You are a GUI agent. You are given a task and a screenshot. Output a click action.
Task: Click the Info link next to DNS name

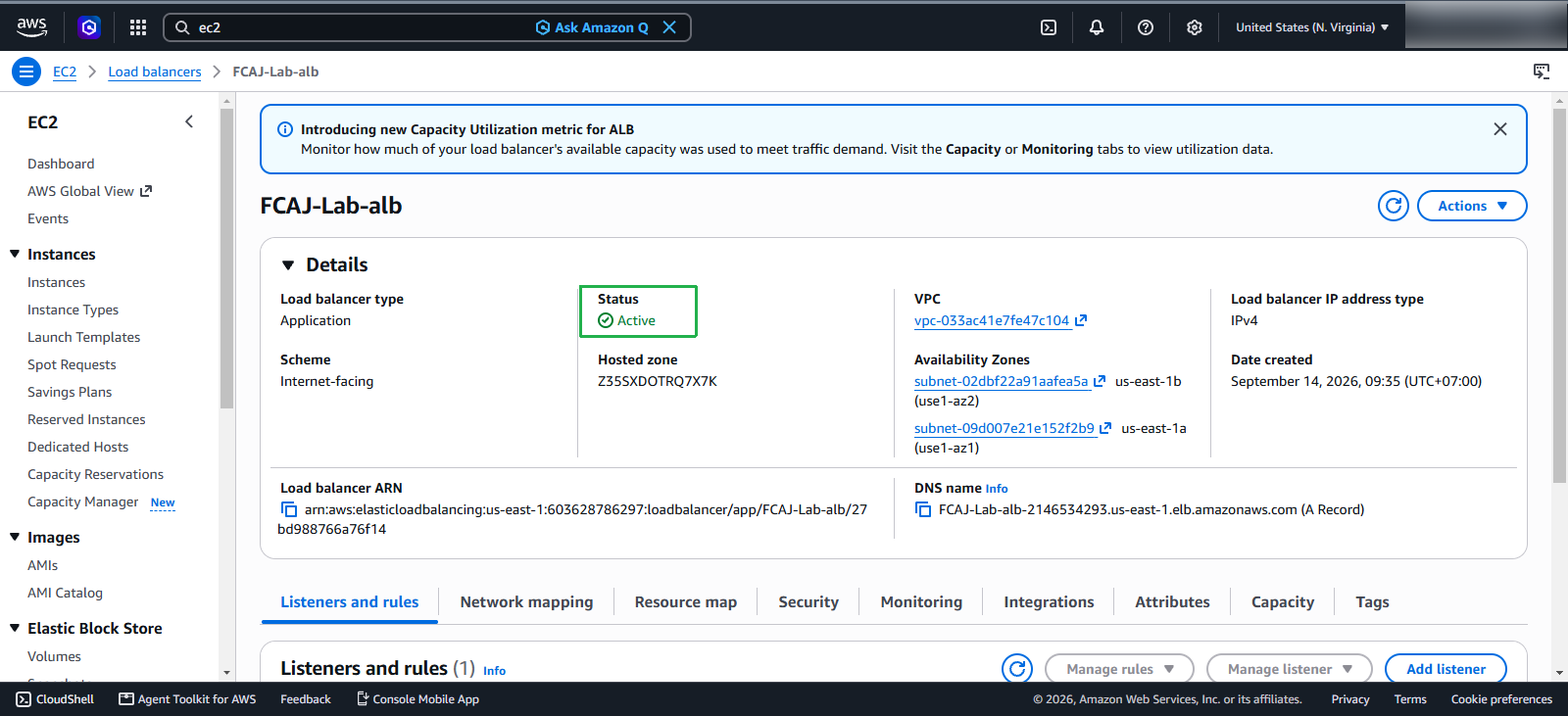pyautogui.click(x=997, y=489)
